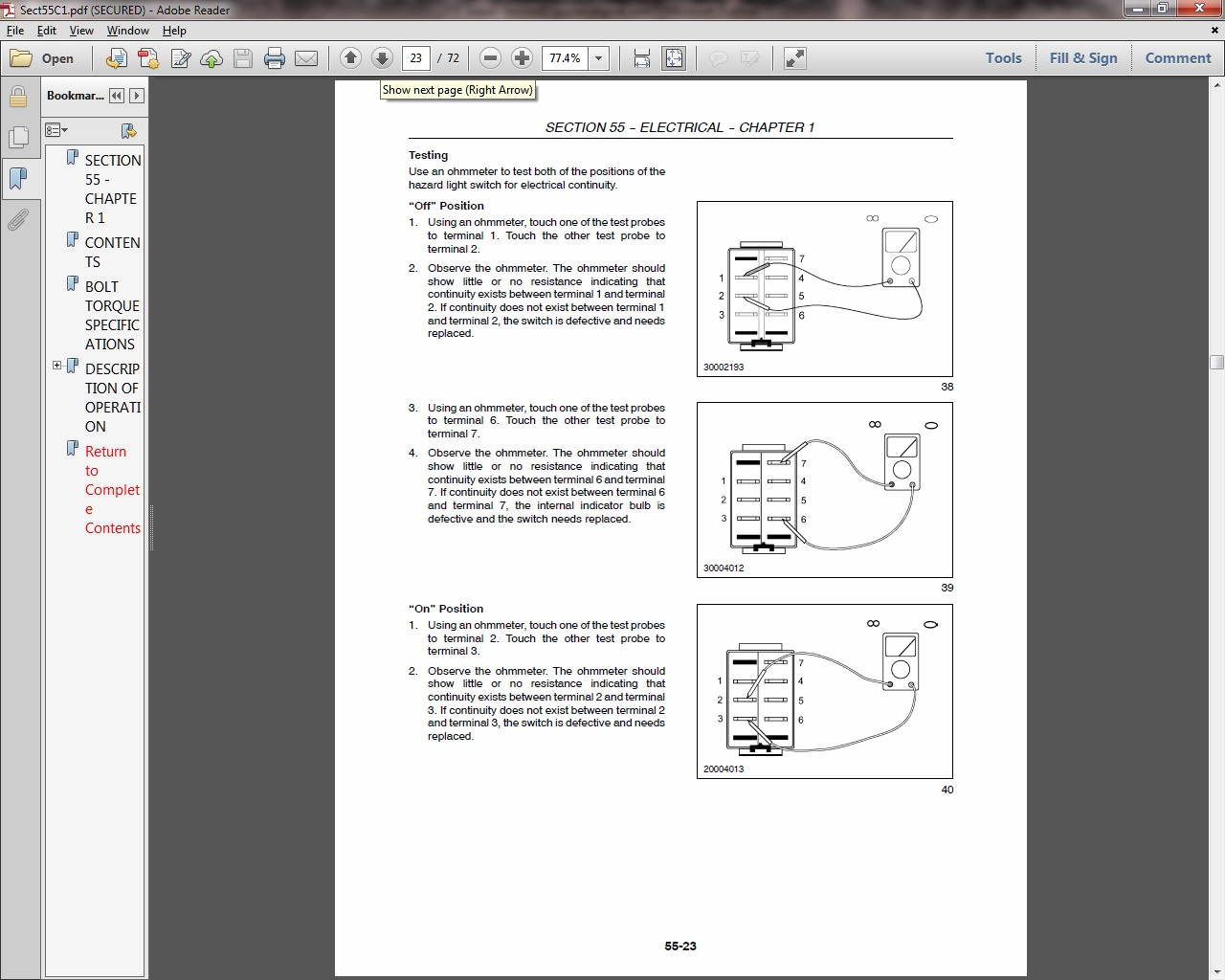Click the page number input field
This screenshot has width=1225, height=980.
[416, 58]
